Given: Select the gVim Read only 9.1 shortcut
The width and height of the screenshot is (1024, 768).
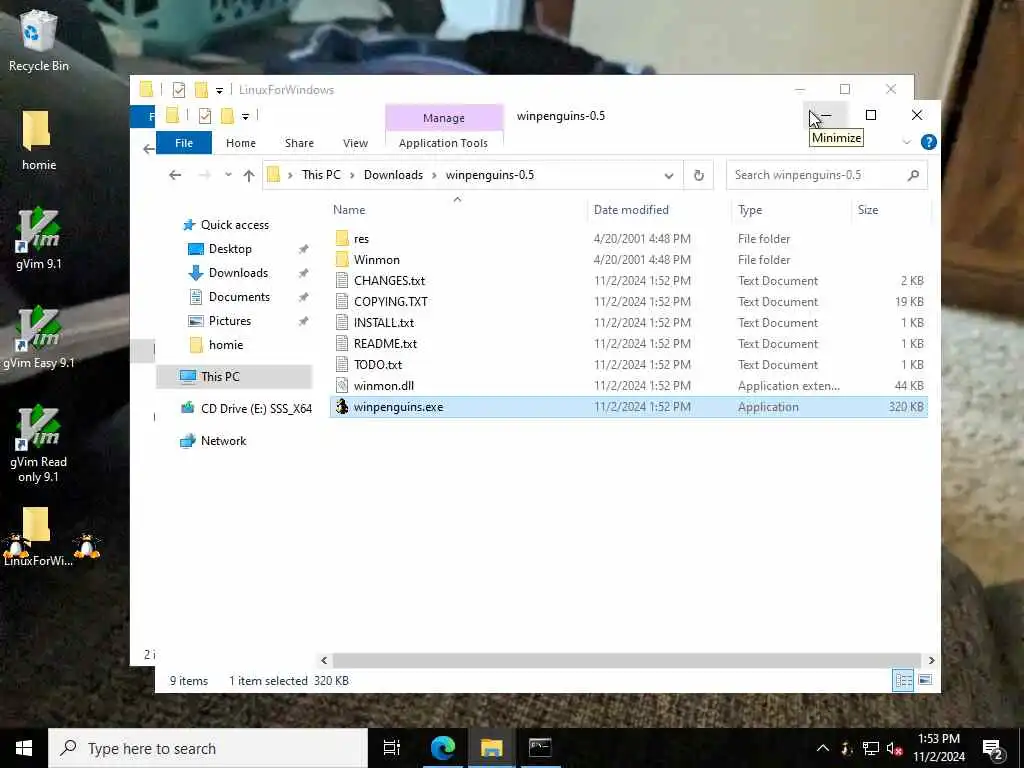Looking at the screenshot, I should click(x=39, y=444).
